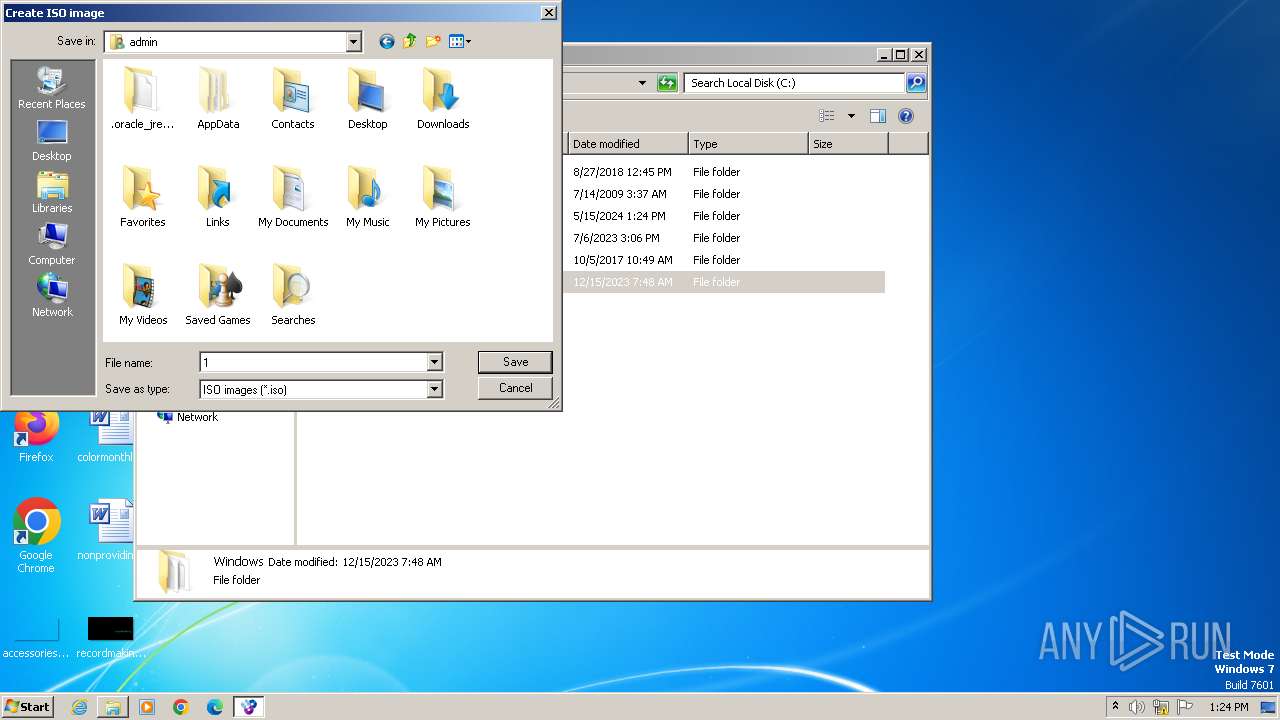
Task: Sort by Size column
Action: pyautogui.click(x=848, y=144)
